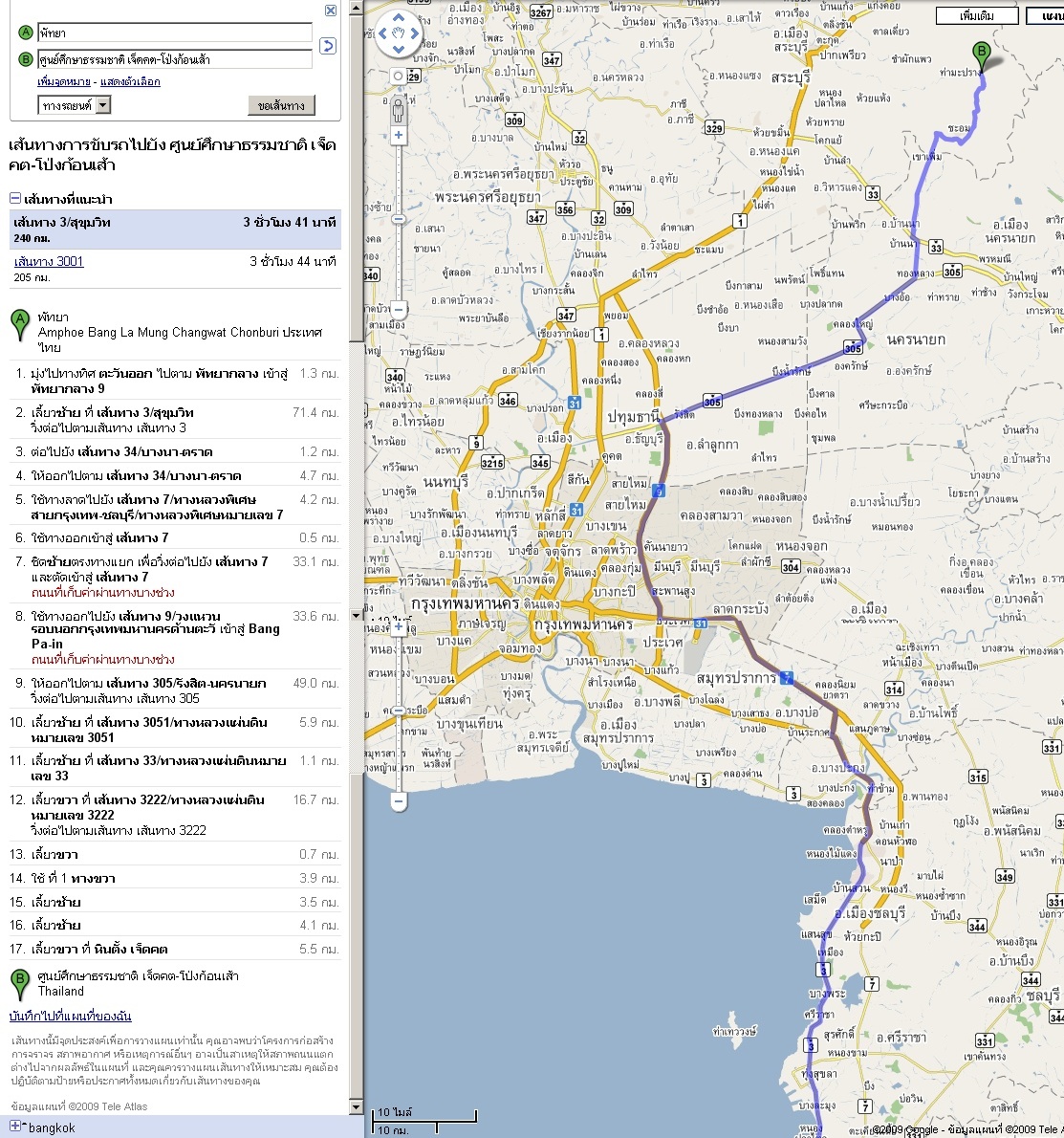Click the ขอเส้นทาง button
Image resolution: width=1064 pixels, height=1138 pixels.
point(281,105)
